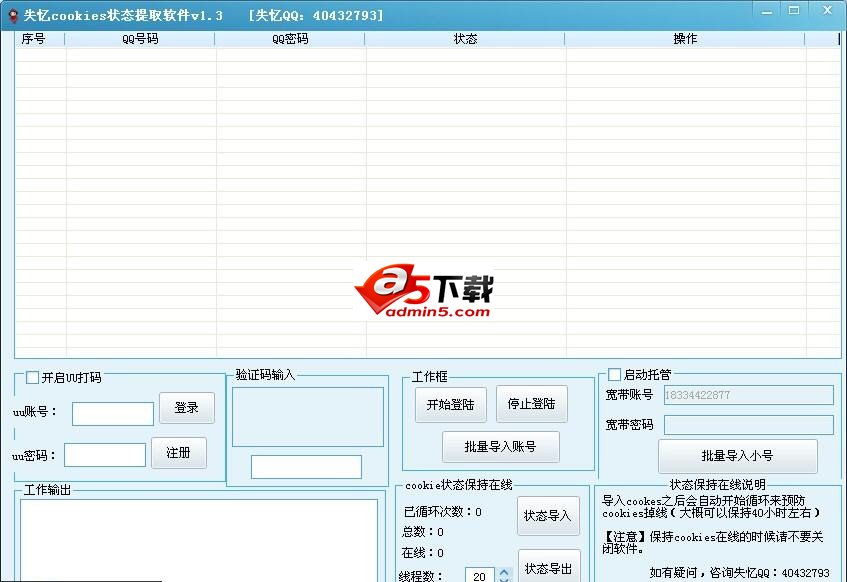Focus the 宽带账号 field
The width and height of the screenshot is (847, 582).
(749, 395)
